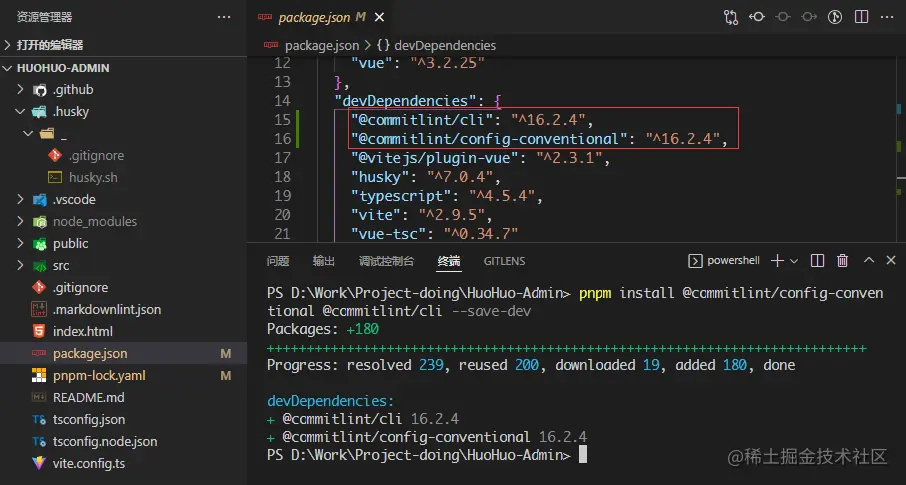Split the terminal panel
The width and height of the screenshot is (906, 485).
817,261
